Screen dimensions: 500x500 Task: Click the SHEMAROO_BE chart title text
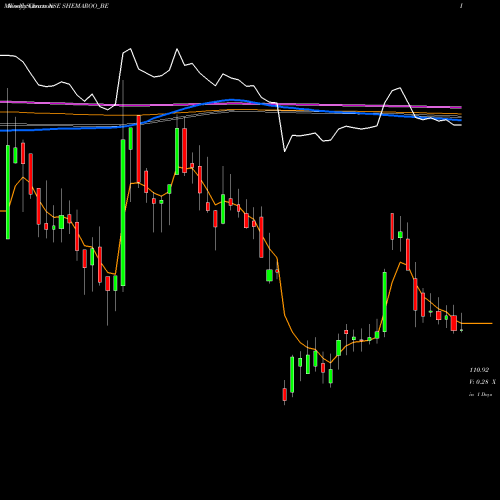85,6
